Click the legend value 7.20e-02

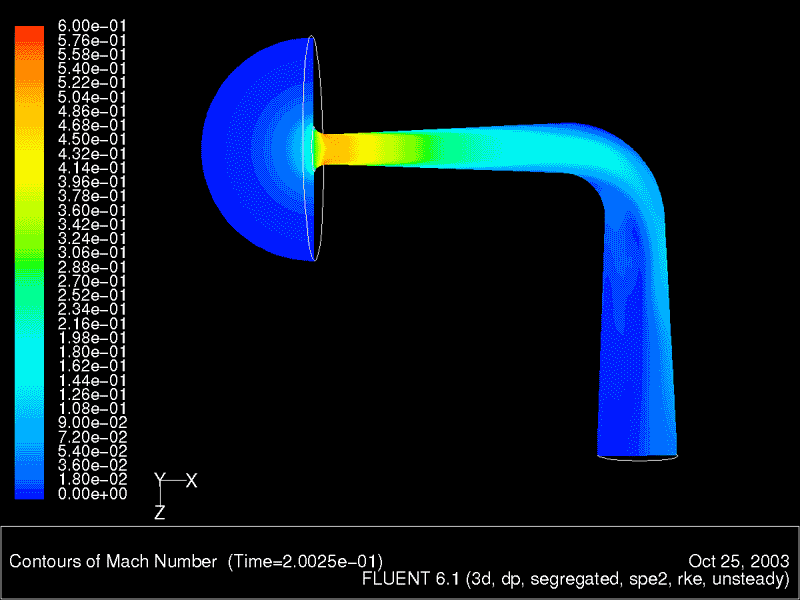pyautogui.click(x=92, y=436)
